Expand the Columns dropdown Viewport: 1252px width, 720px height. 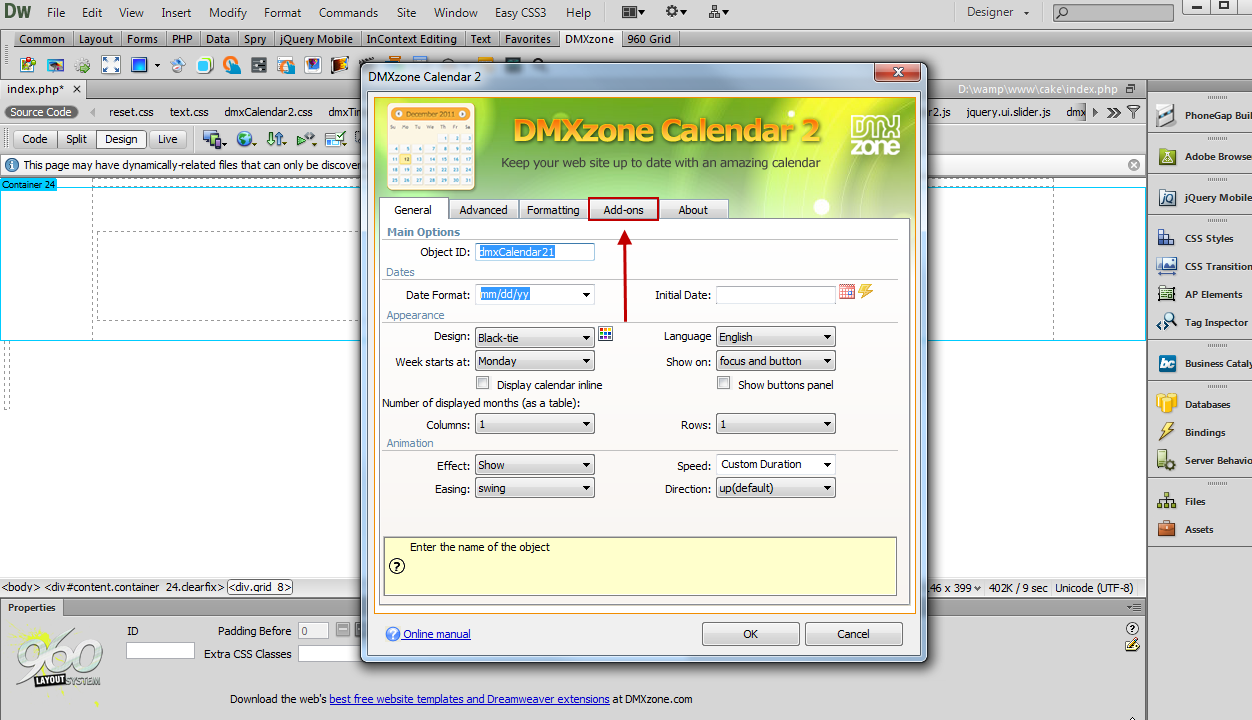[535, 425]
